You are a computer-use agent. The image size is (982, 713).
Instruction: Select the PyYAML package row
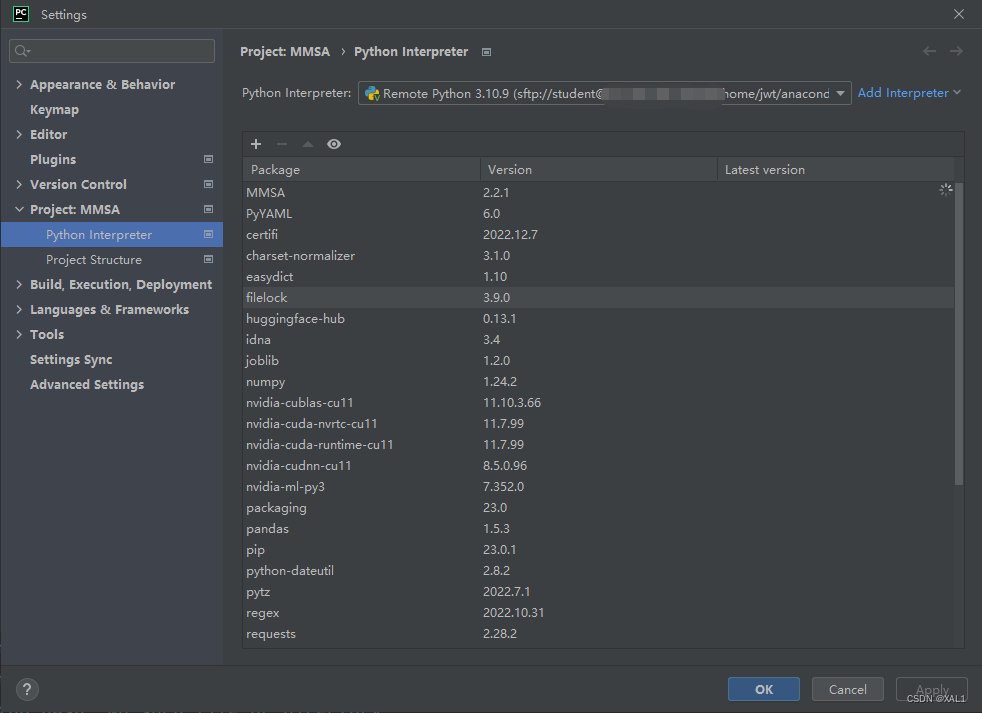tap(598, 214)
